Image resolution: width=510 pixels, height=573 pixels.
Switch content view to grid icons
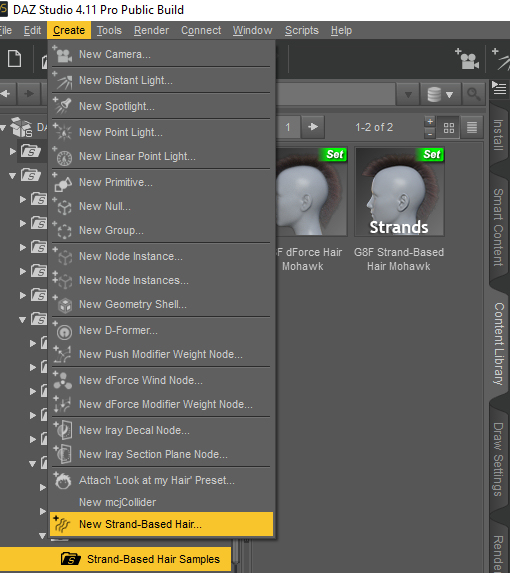coord(449,128)
